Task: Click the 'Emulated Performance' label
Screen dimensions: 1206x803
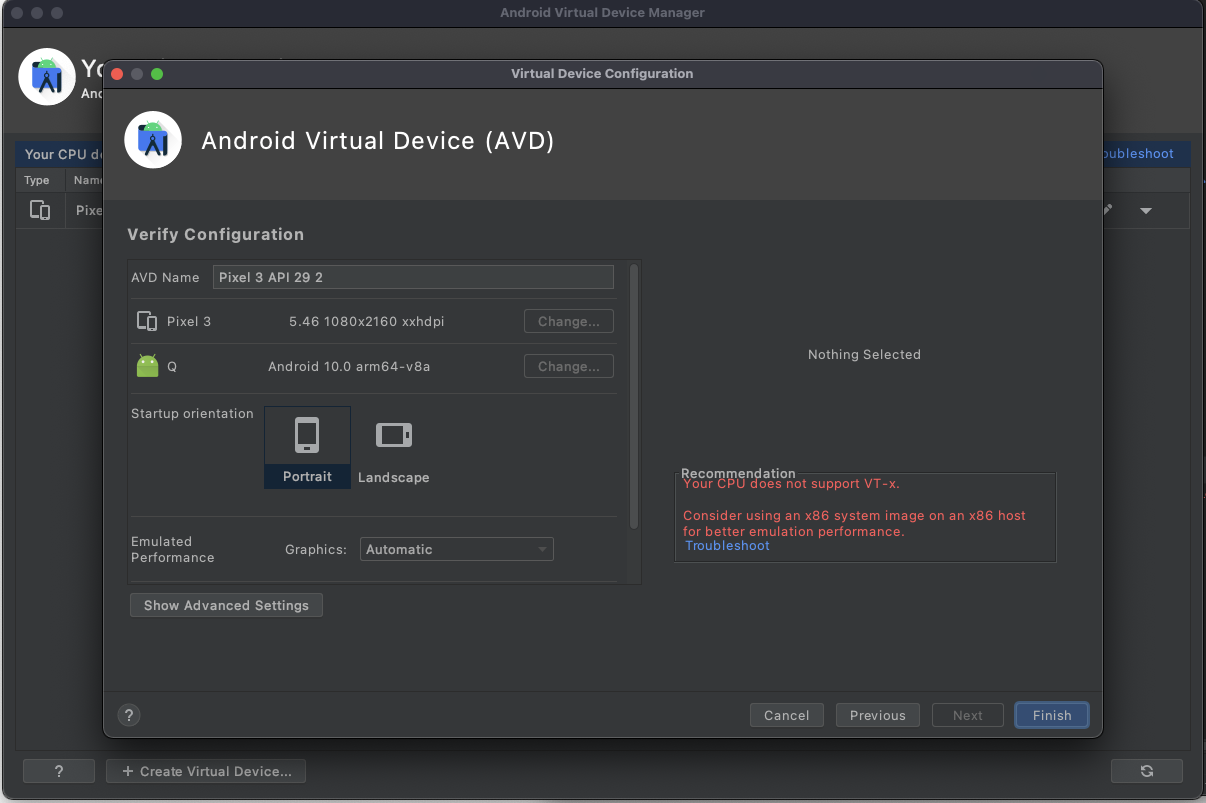Action: point(173,549)
